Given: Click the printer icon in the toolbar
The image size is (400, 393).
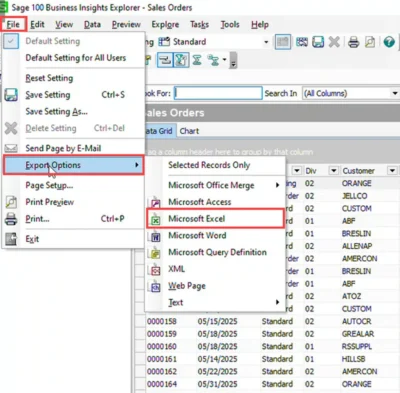Looking at the screenshot, I should coord(354,42).
